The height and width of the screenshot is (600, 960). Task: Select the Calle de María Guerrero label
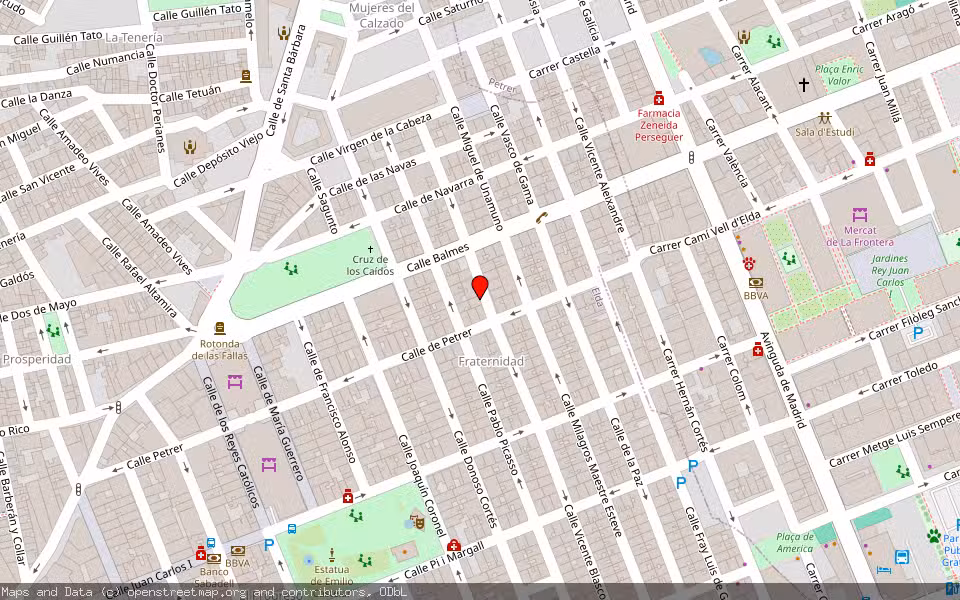point(279,422)
